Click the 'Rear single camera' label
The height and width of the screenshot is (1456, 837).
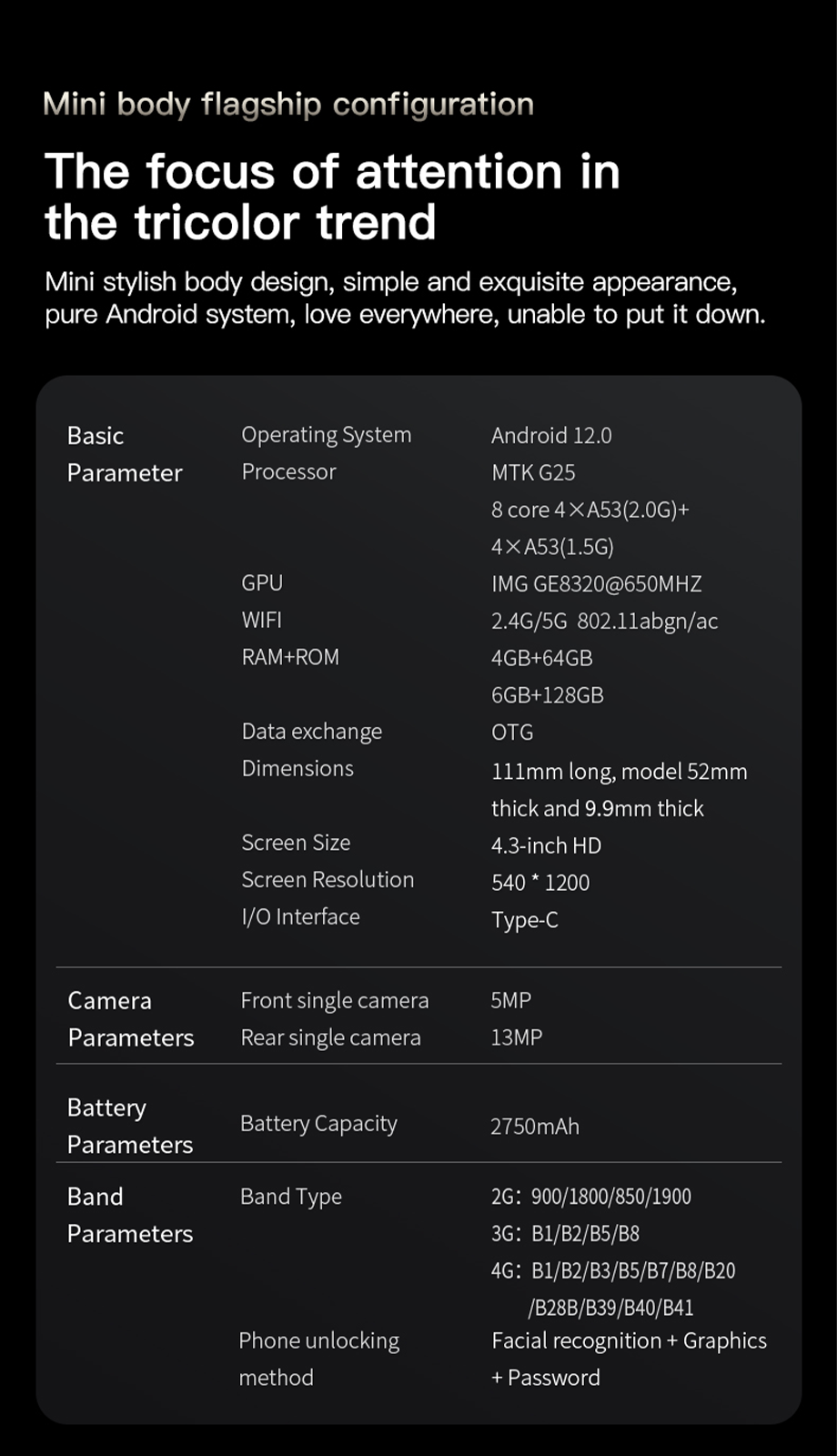[x=330, y=1037]
